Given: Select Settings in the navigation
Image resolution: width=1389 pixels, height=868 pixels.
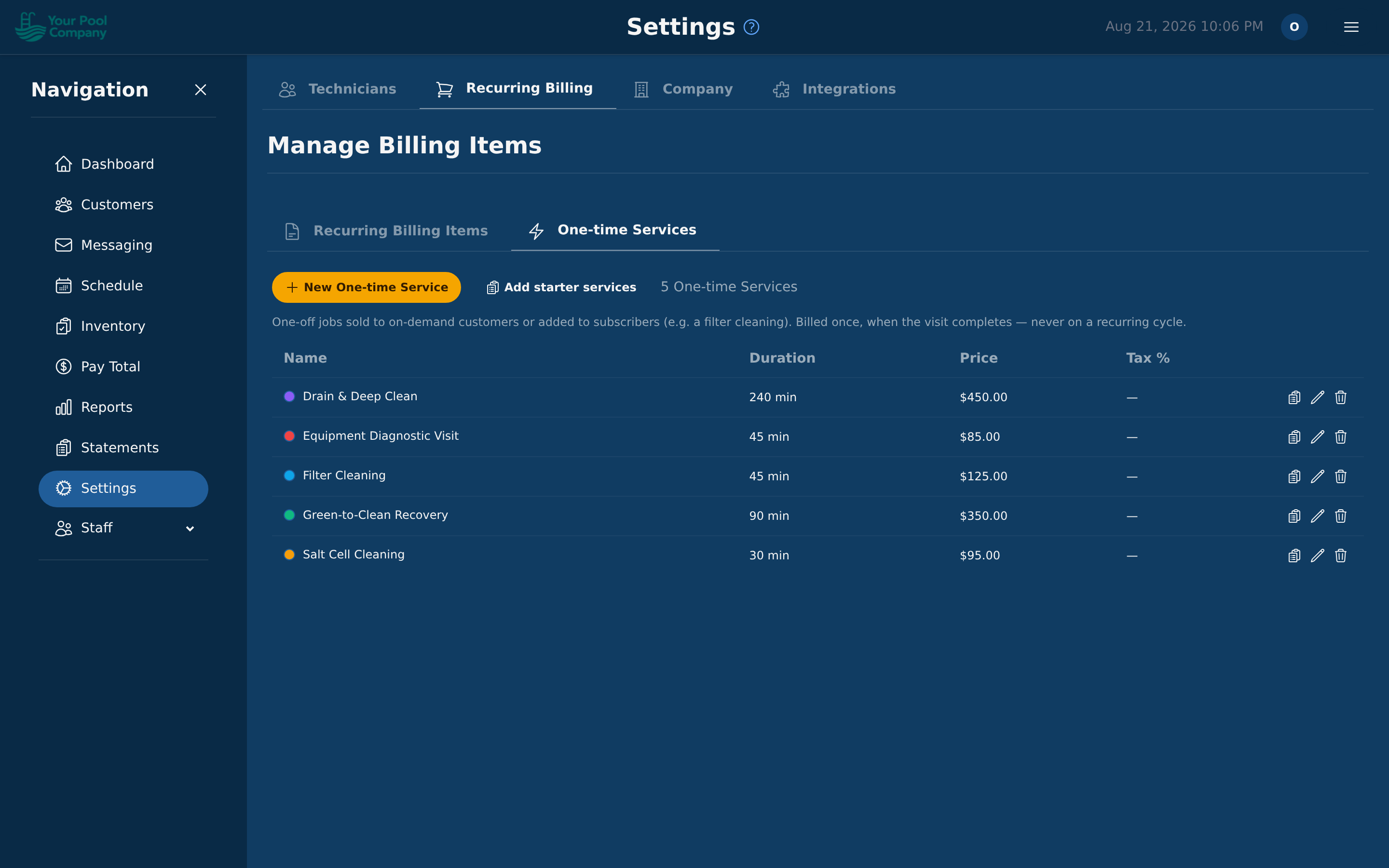Looking at the screenshot, I should click(123, 488).
